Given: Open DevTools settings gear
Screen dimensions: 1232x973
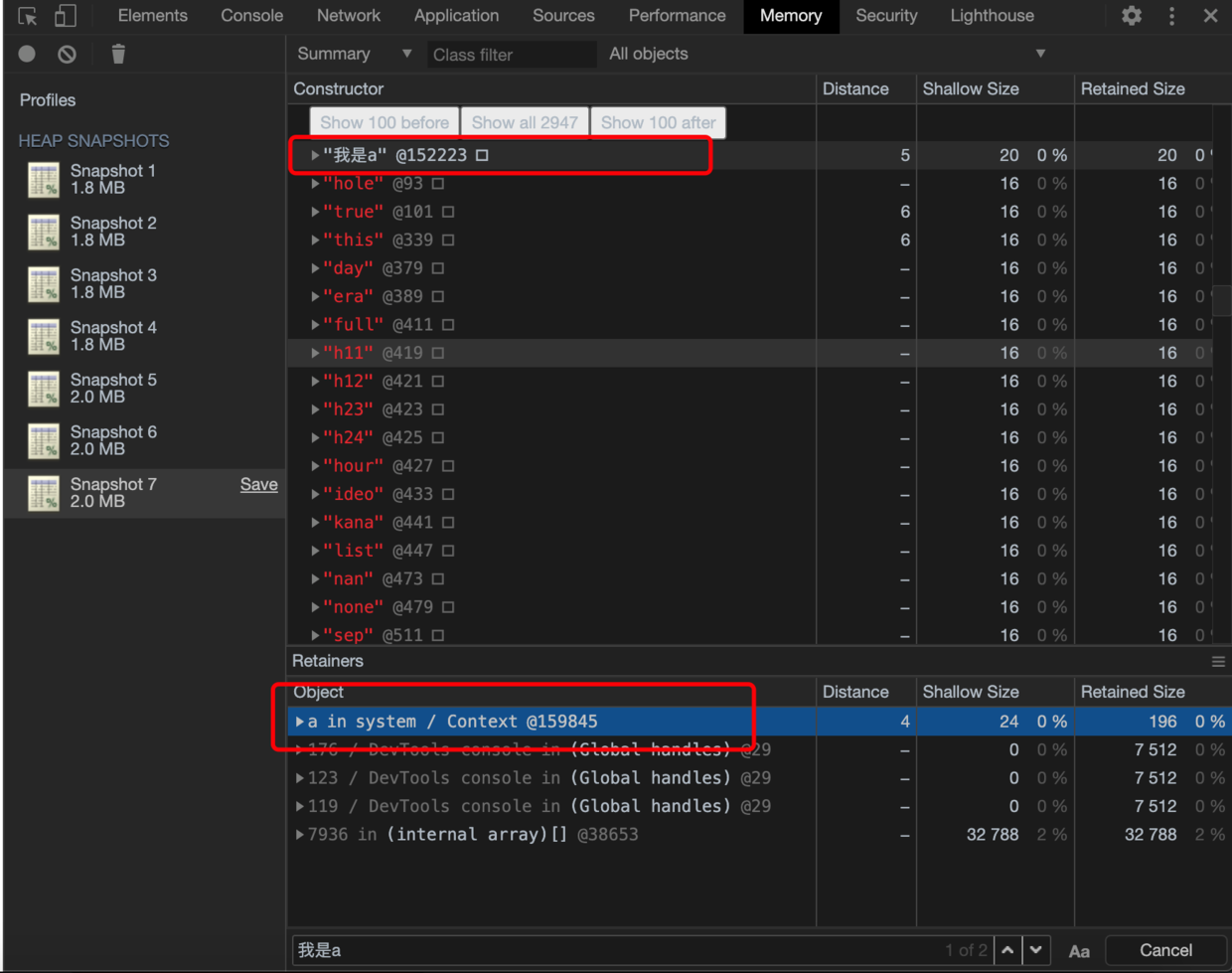Looking at the screenshot, I should 1132,16.
